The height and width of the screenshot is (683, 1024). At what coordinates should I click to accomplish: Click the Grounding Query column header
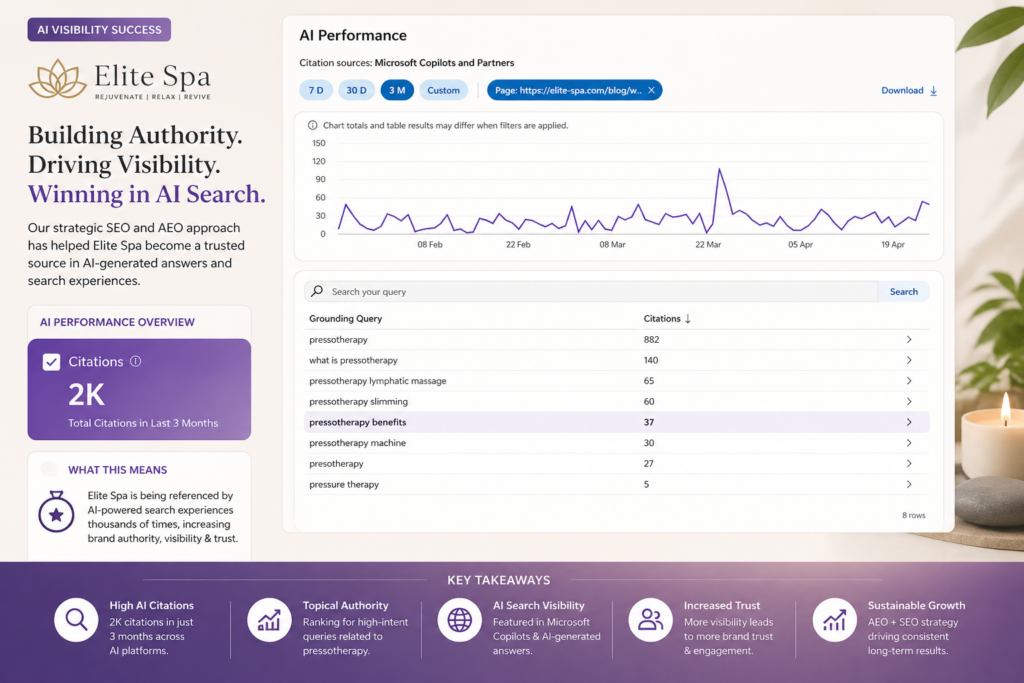tap(345, 319)
